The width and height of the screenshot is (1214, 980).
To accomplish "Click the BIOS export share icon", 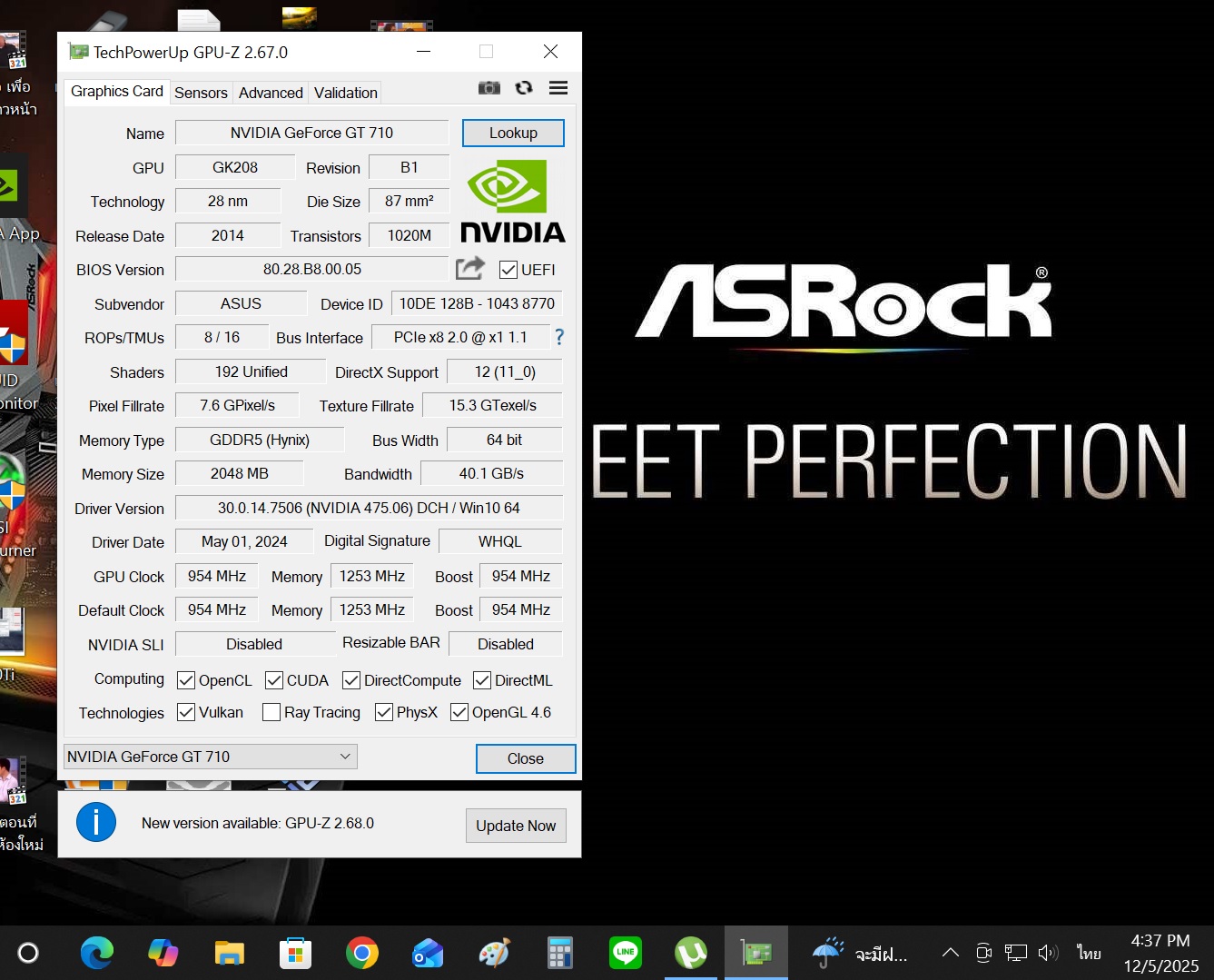I will 469,269.
